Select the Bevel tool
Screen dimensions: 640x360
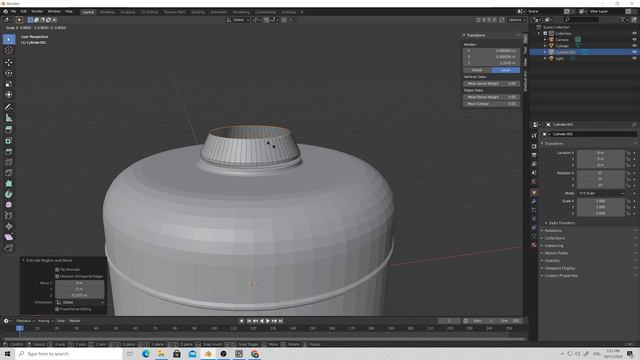(x=9, y=151)
